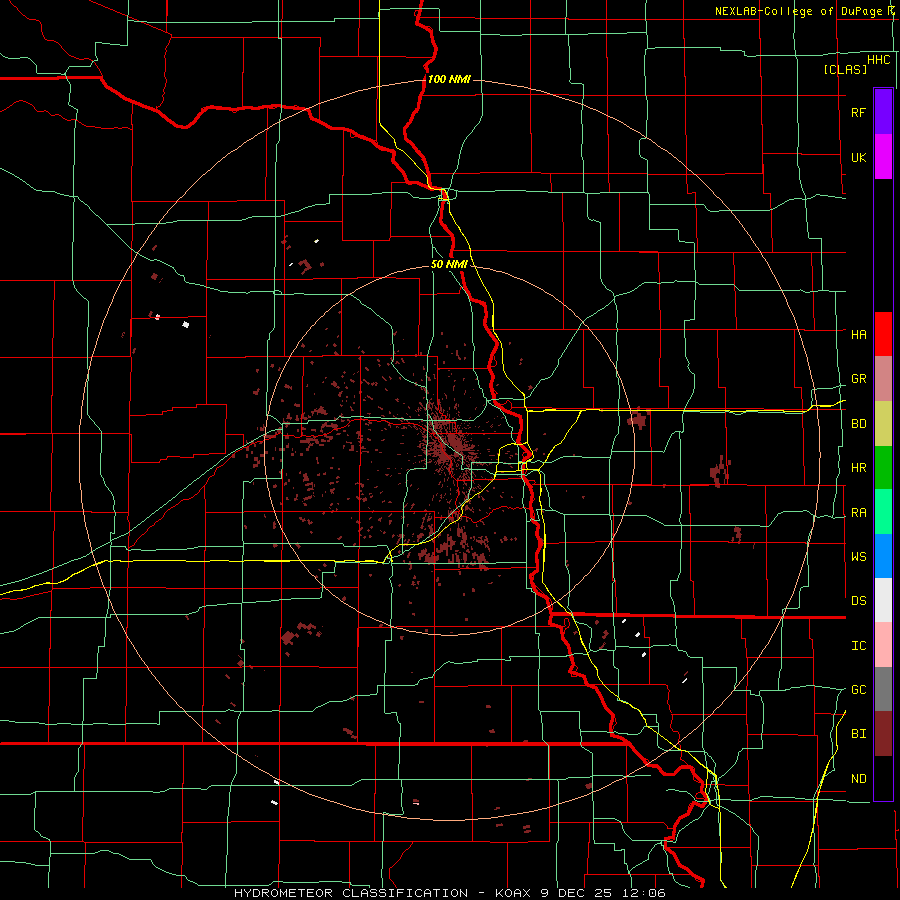Click the "WS" legend label text
This screenshot has height=900, width=900.
click(858, 557)
